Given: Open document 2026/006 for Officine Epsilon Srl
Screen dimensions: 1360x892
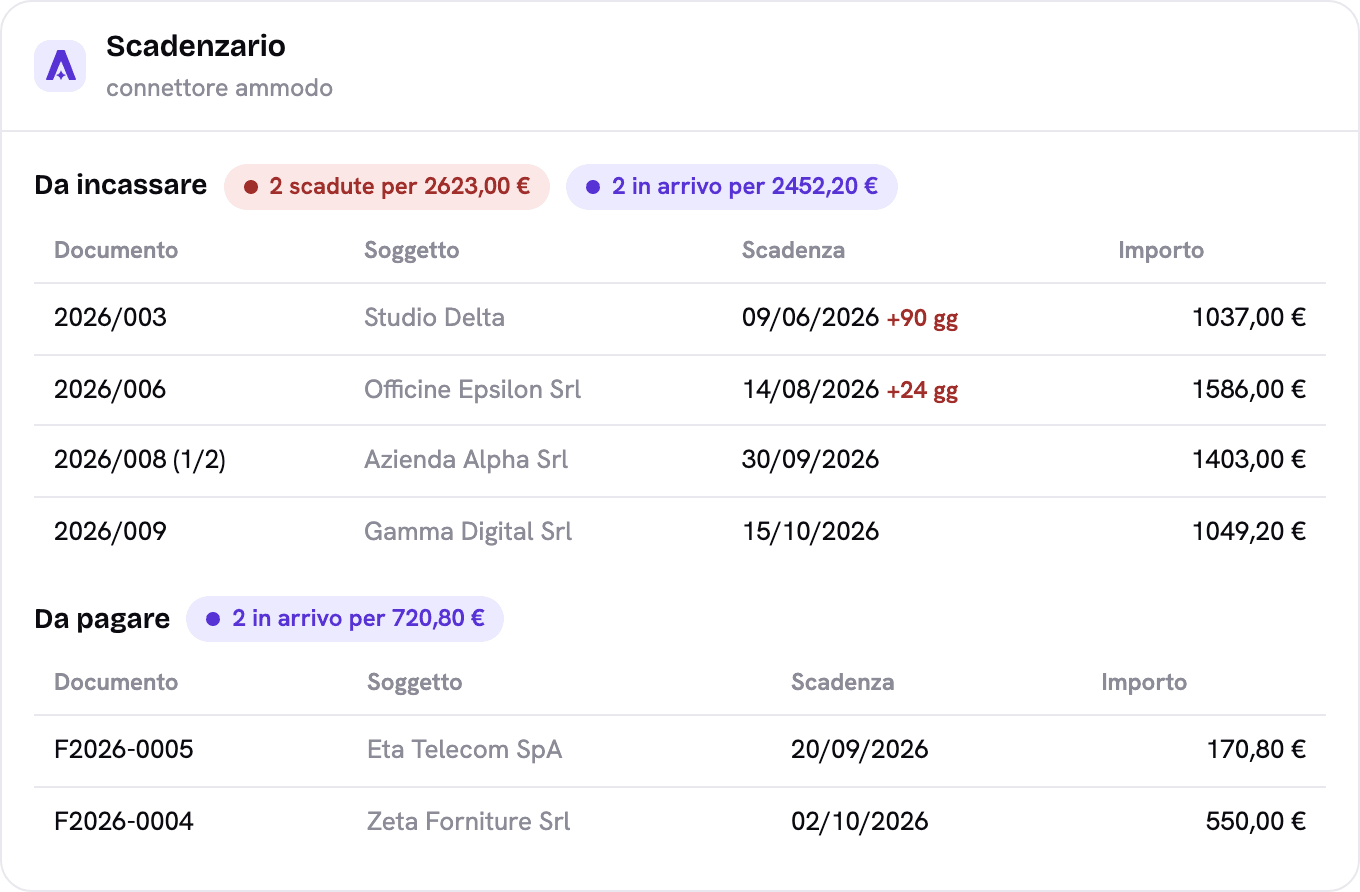Looking at the screenshot, I should [680, 390].
